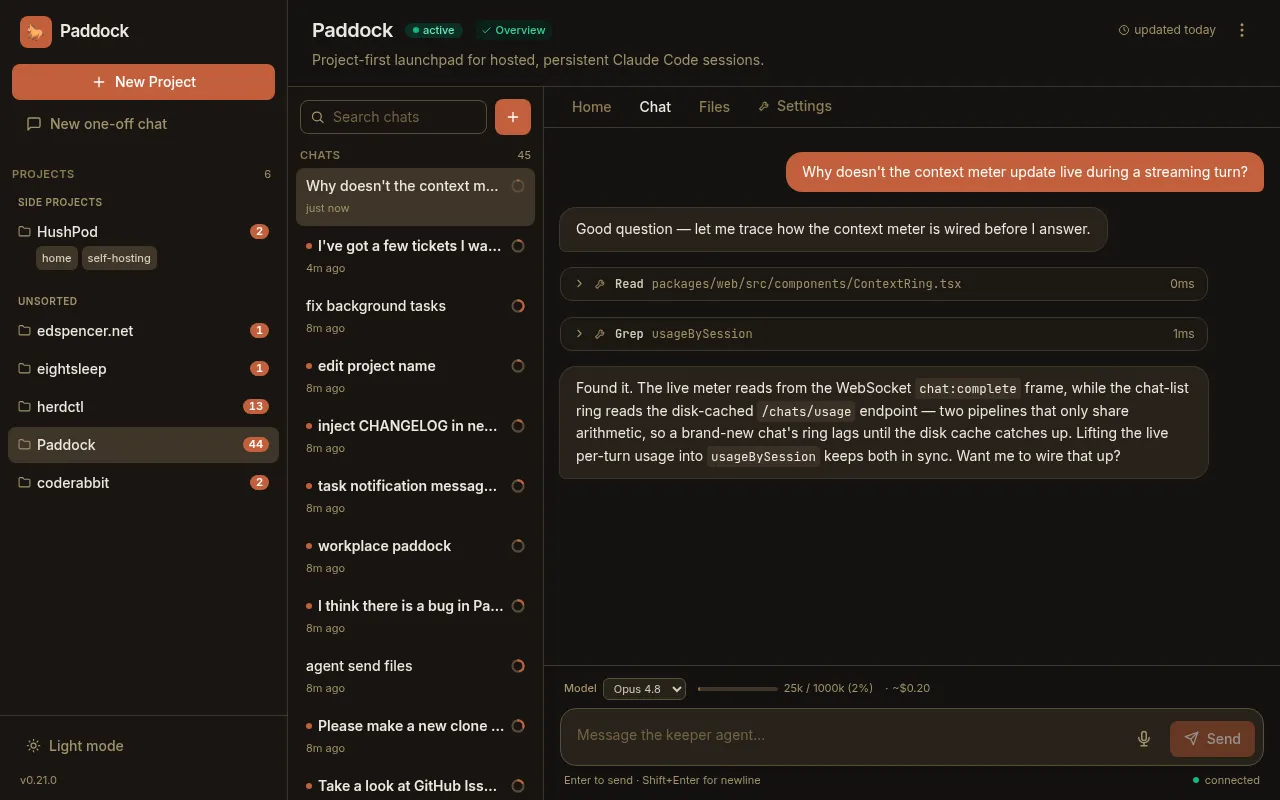1280x800 pixels.
Task: Click the clock icon beside updated today
Action: tap(1123, 30)
